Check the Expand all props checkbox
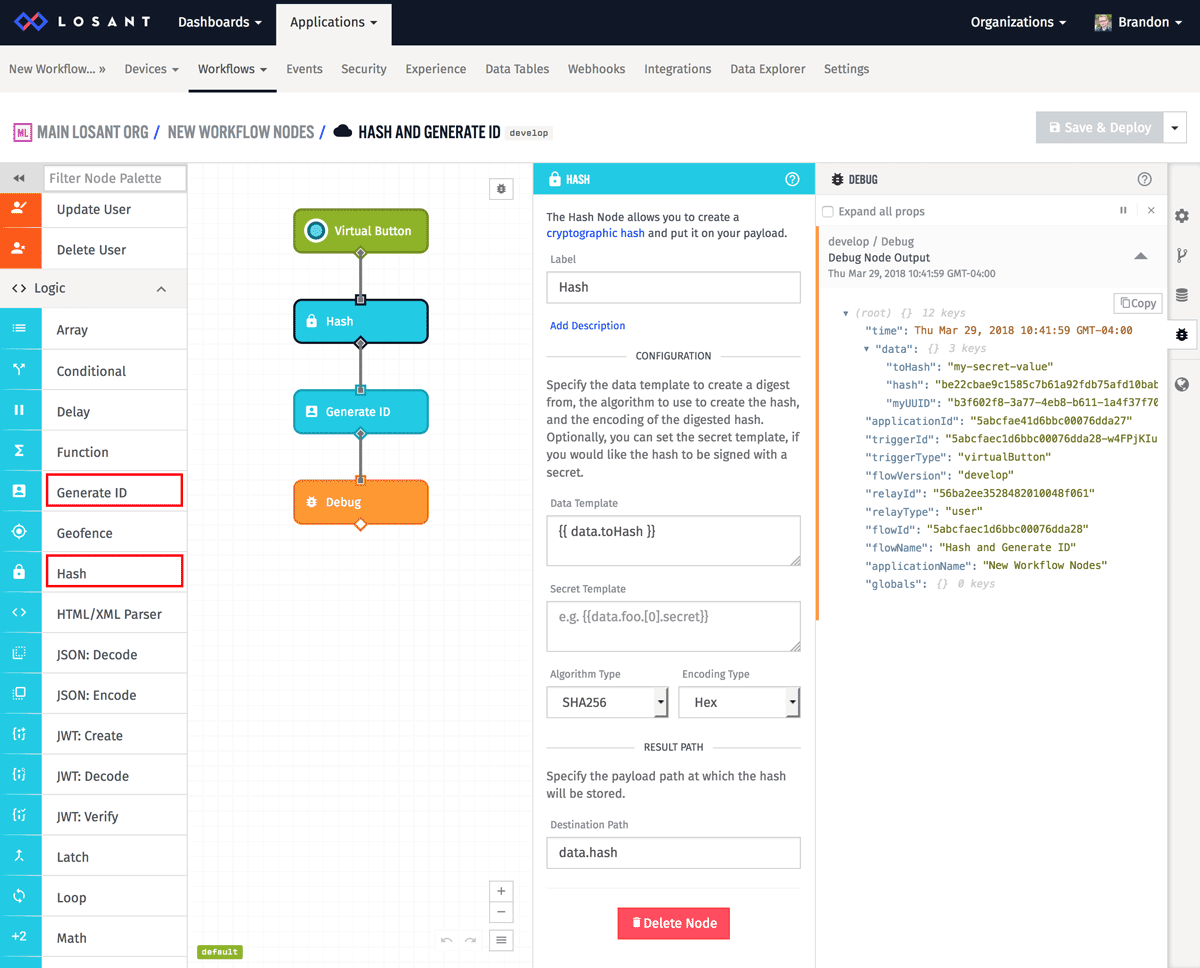This screenshot has height=968, width=1200. click(x=827, y=211)
